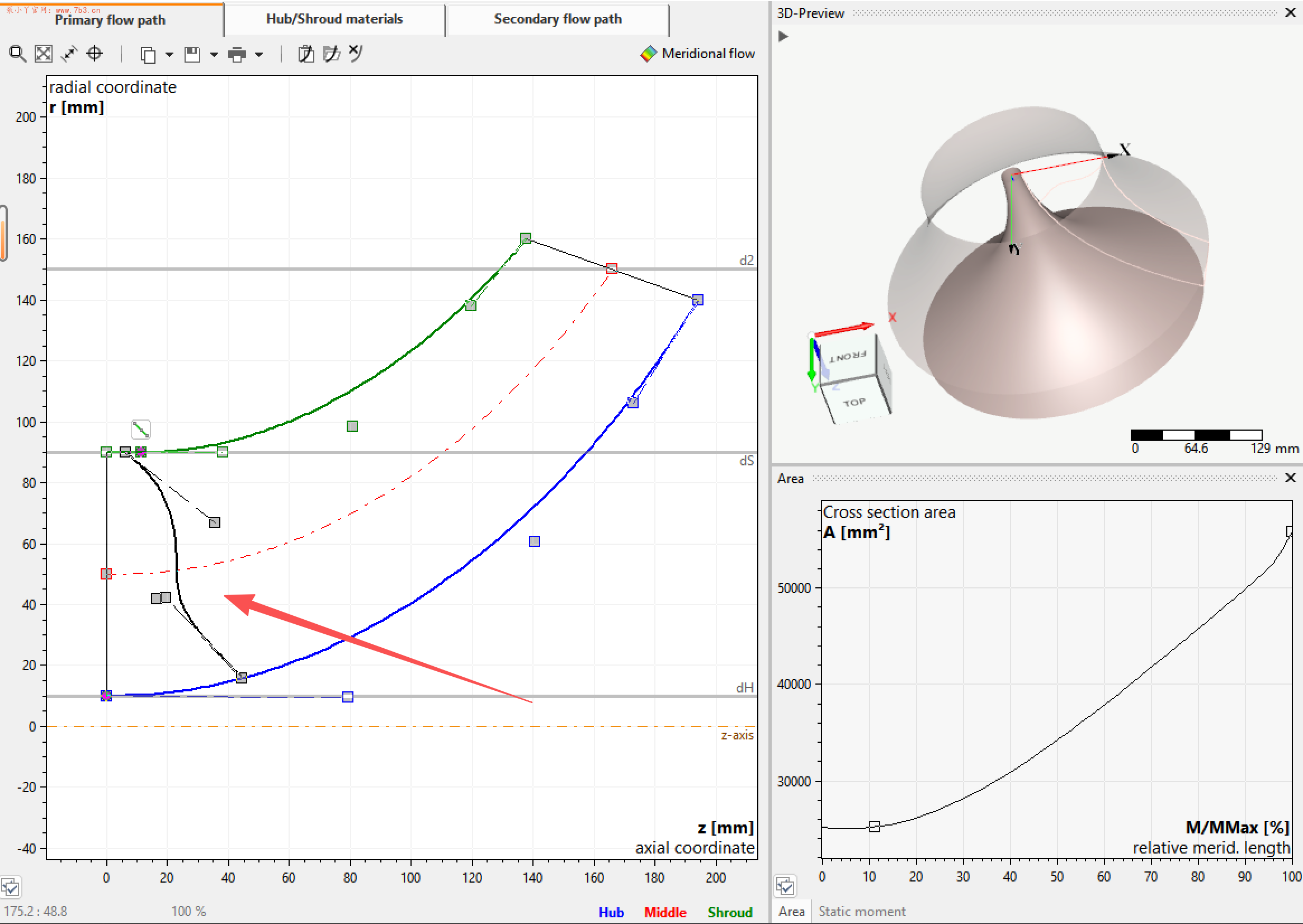1303x924 pixels.
Task: Click the print diagram icon
Action: [237, 55]
